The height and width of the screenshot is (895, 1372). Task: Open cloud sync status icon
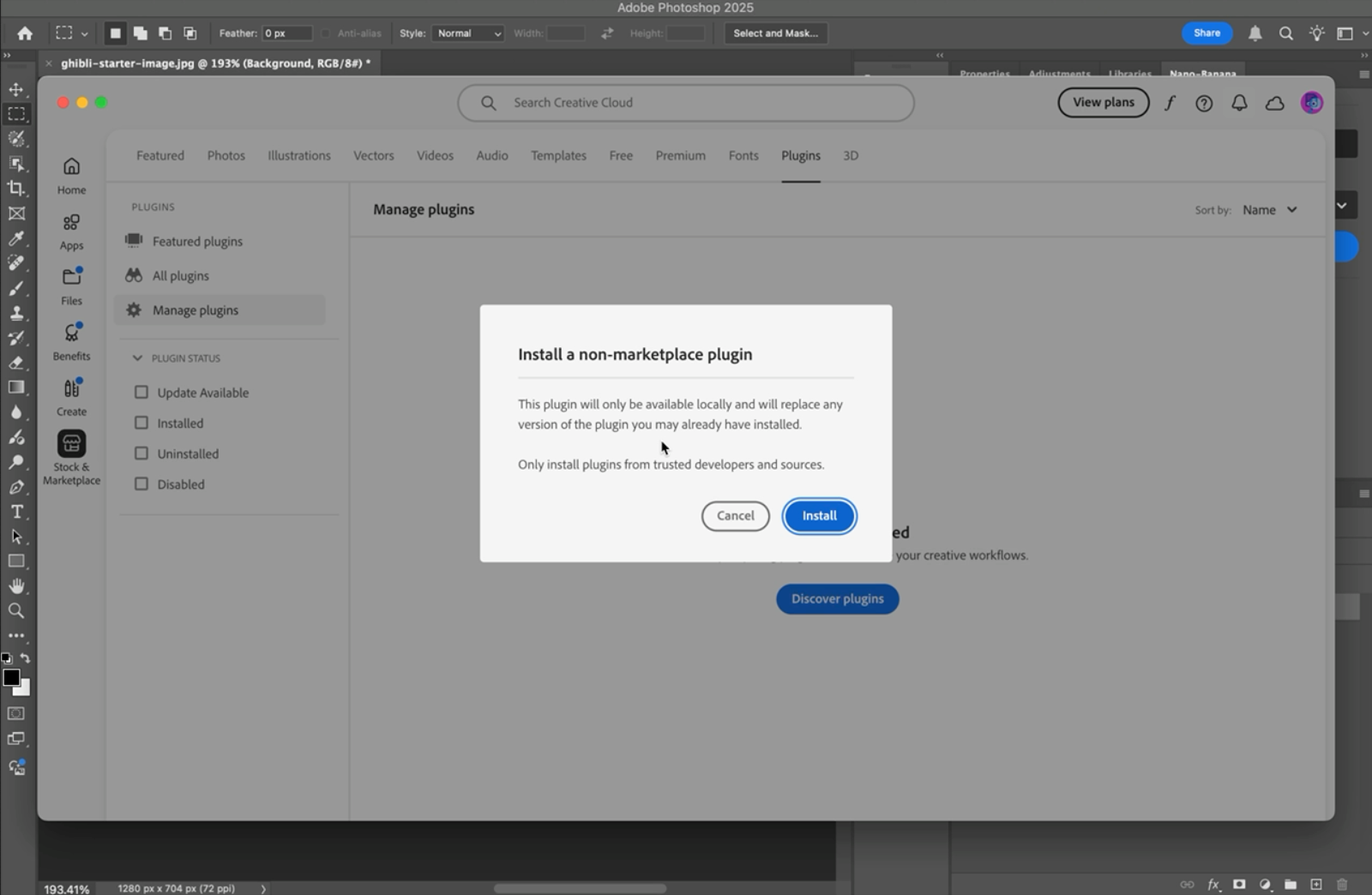pos(1275,103)
